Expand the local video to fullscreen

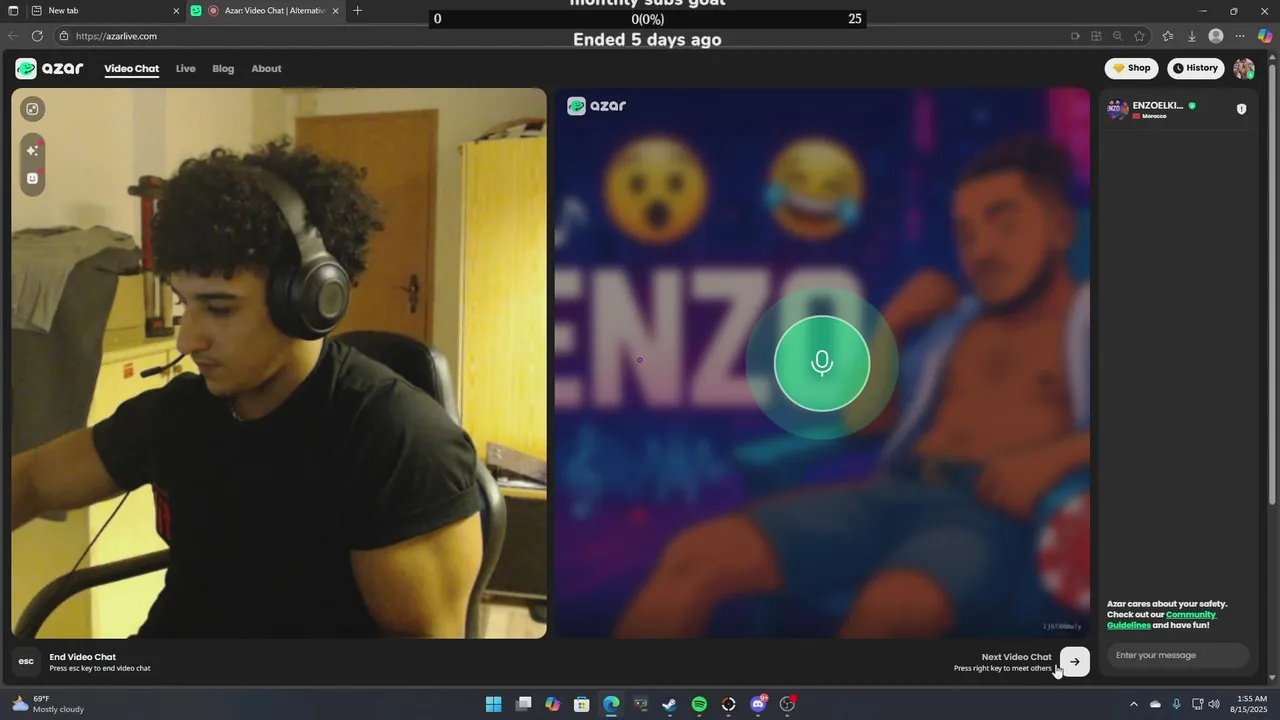coord(32,109)
